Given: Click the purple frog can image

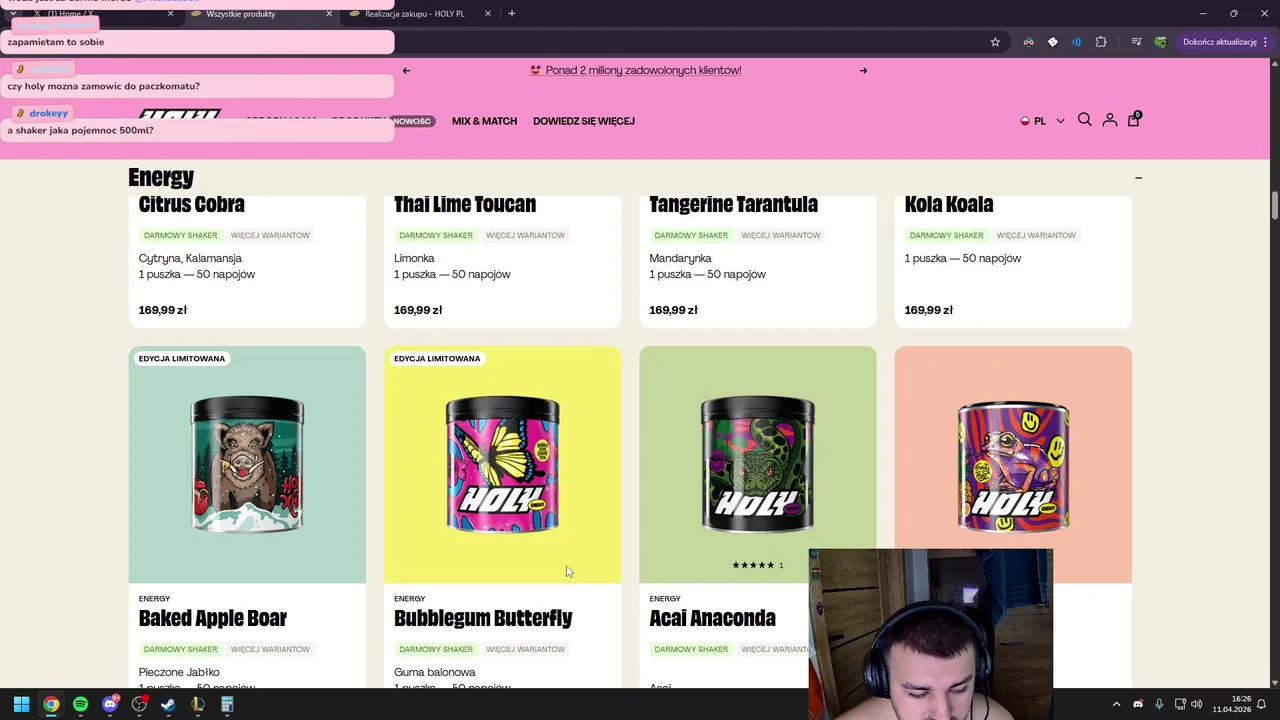Looking at the screenshot, I should pyautogui.click(x=1013, y=466).
